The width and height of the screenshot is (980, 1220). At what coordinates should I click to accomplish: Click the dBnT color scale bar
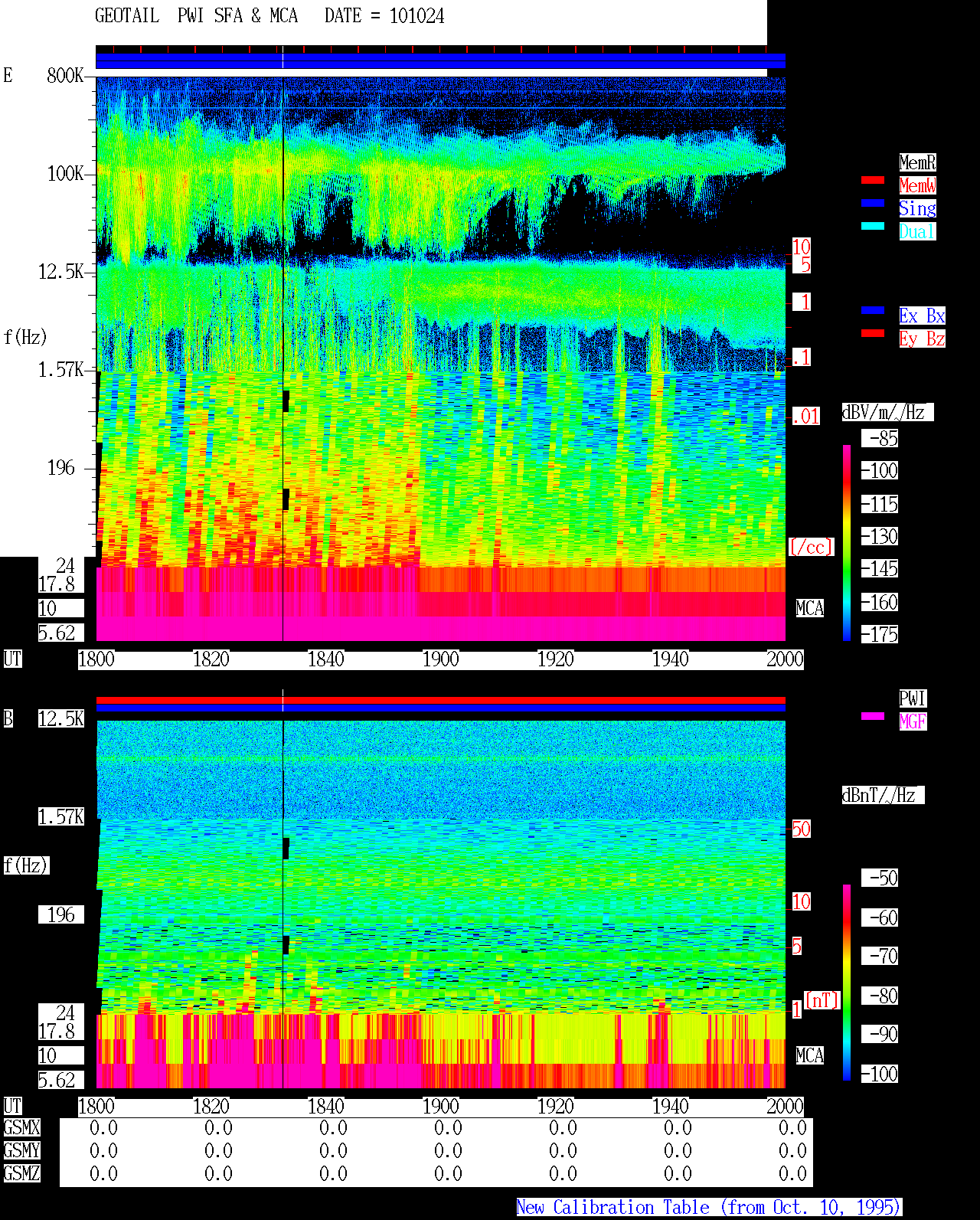coord(847,983)
